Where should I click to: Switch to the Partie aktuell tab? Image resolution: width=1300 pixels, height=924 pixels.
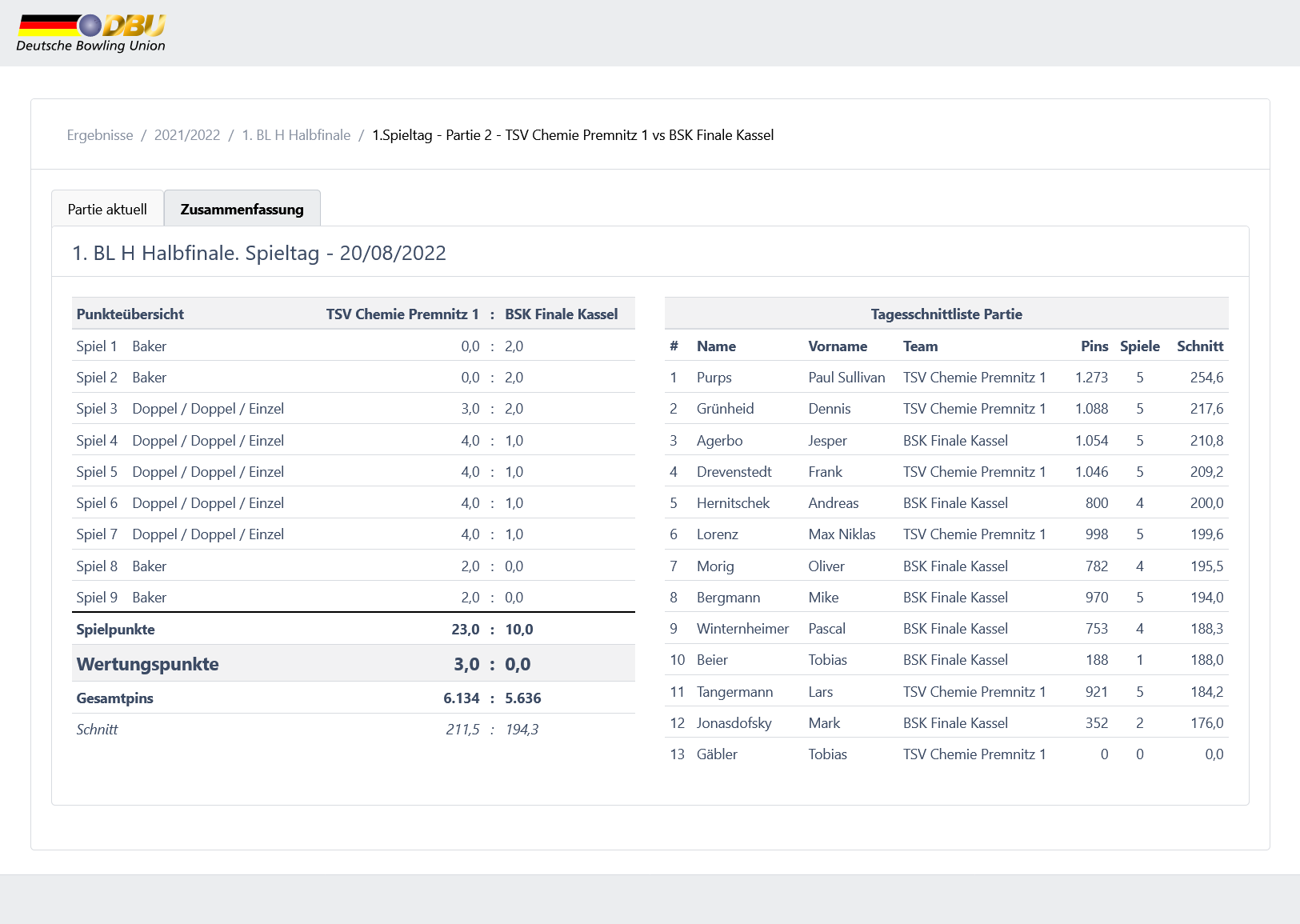coord(107,209)
